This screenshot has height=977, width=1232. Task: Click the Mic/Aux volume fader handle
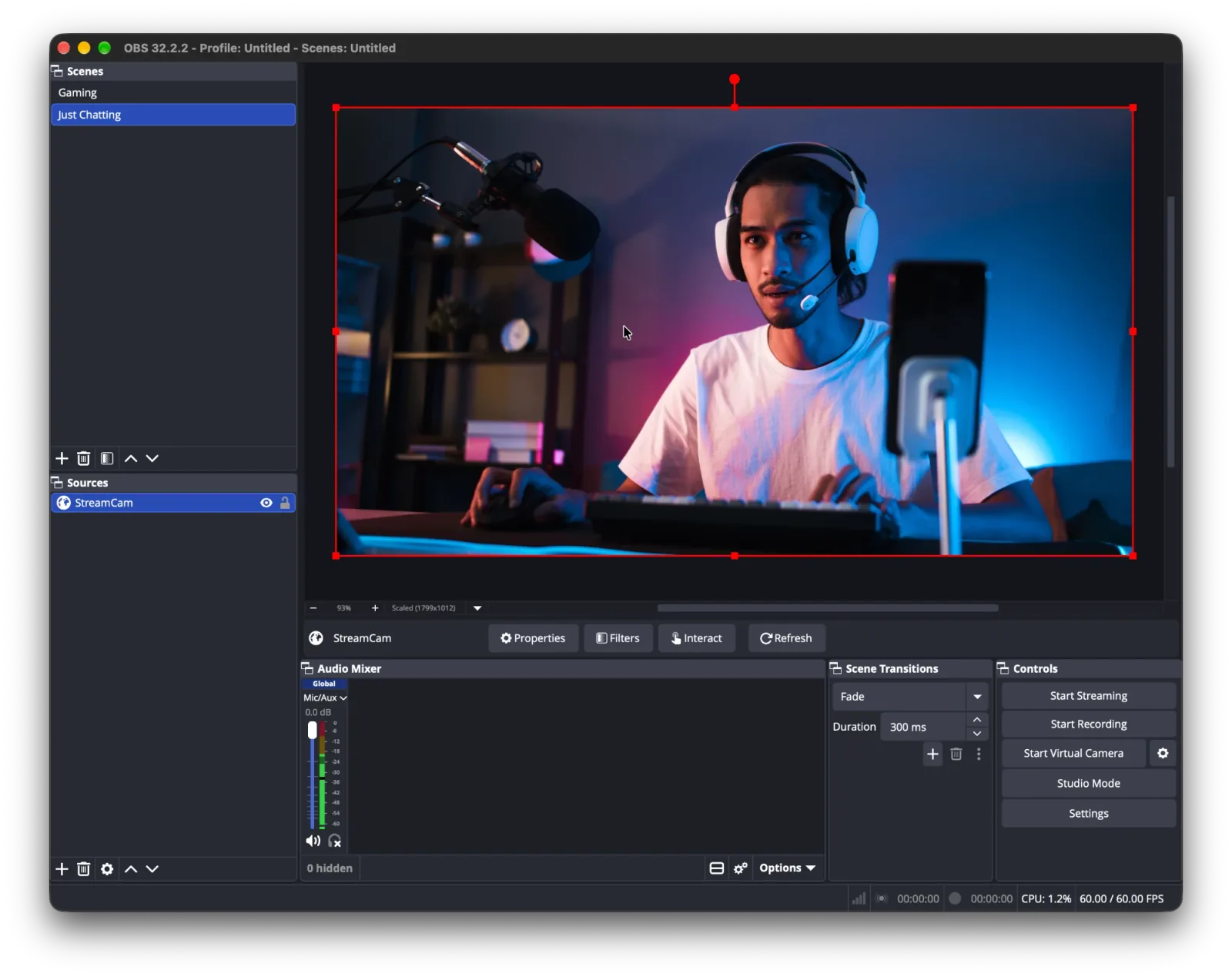(312, 730)
